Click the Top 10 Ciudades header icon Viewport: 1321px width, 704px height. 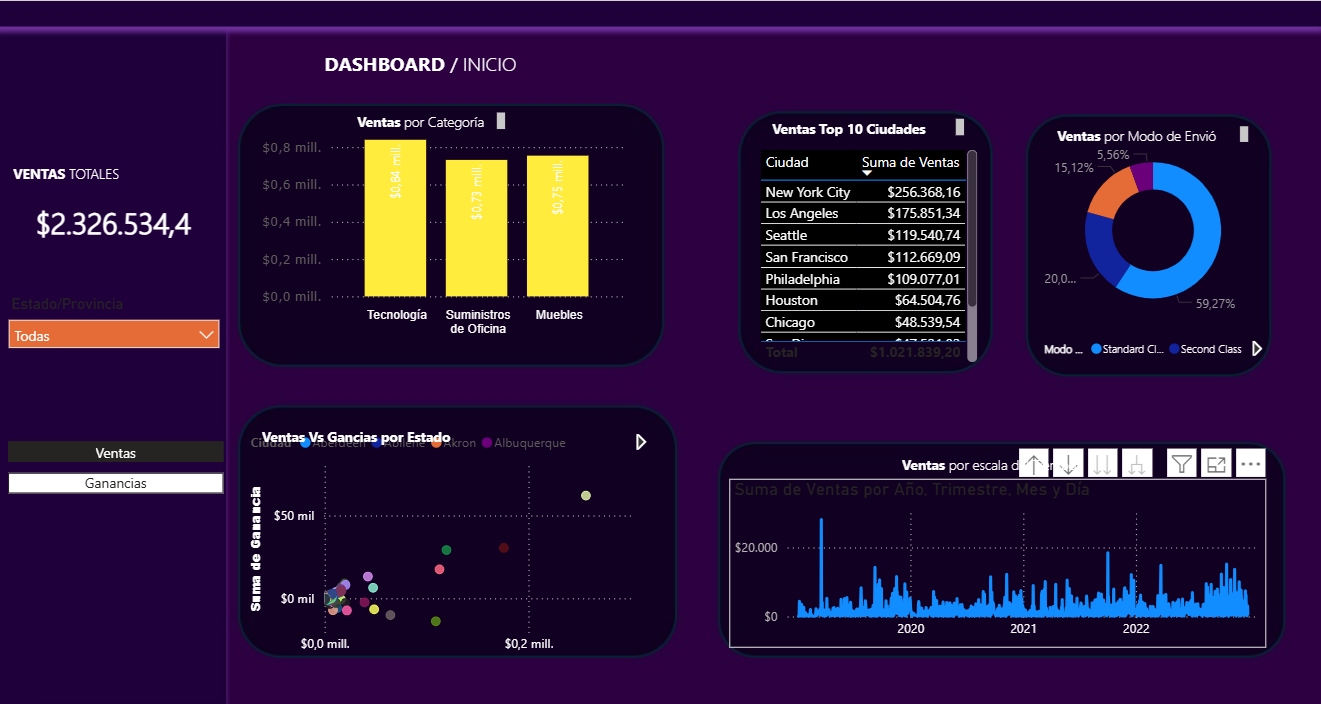coord(959,127)
